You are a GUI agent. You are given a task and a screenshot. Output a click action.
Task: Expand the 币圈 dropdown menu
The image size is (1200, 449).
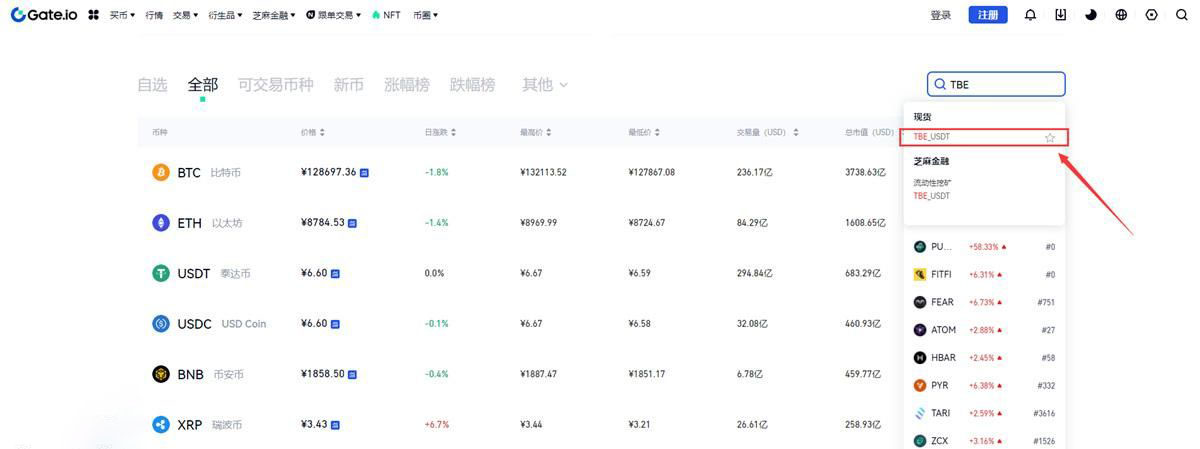pyautogui.click(x=425, y=15)
